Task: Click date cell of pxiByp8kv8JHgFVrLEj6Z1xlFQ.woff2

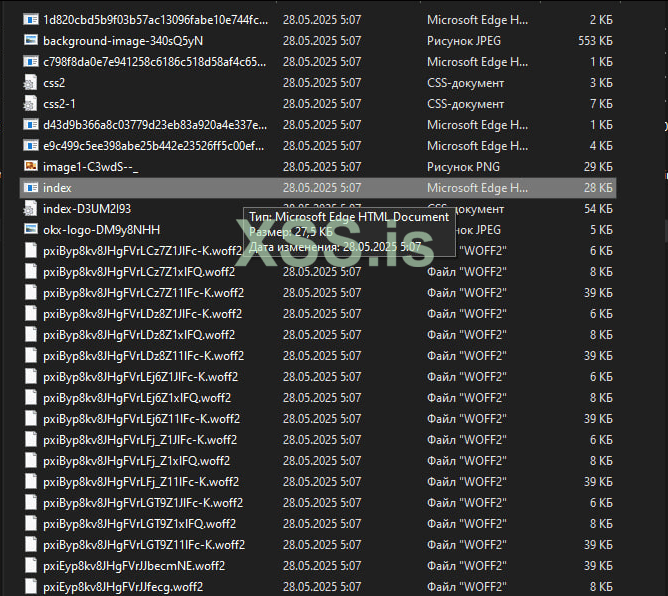Action: 322,397
